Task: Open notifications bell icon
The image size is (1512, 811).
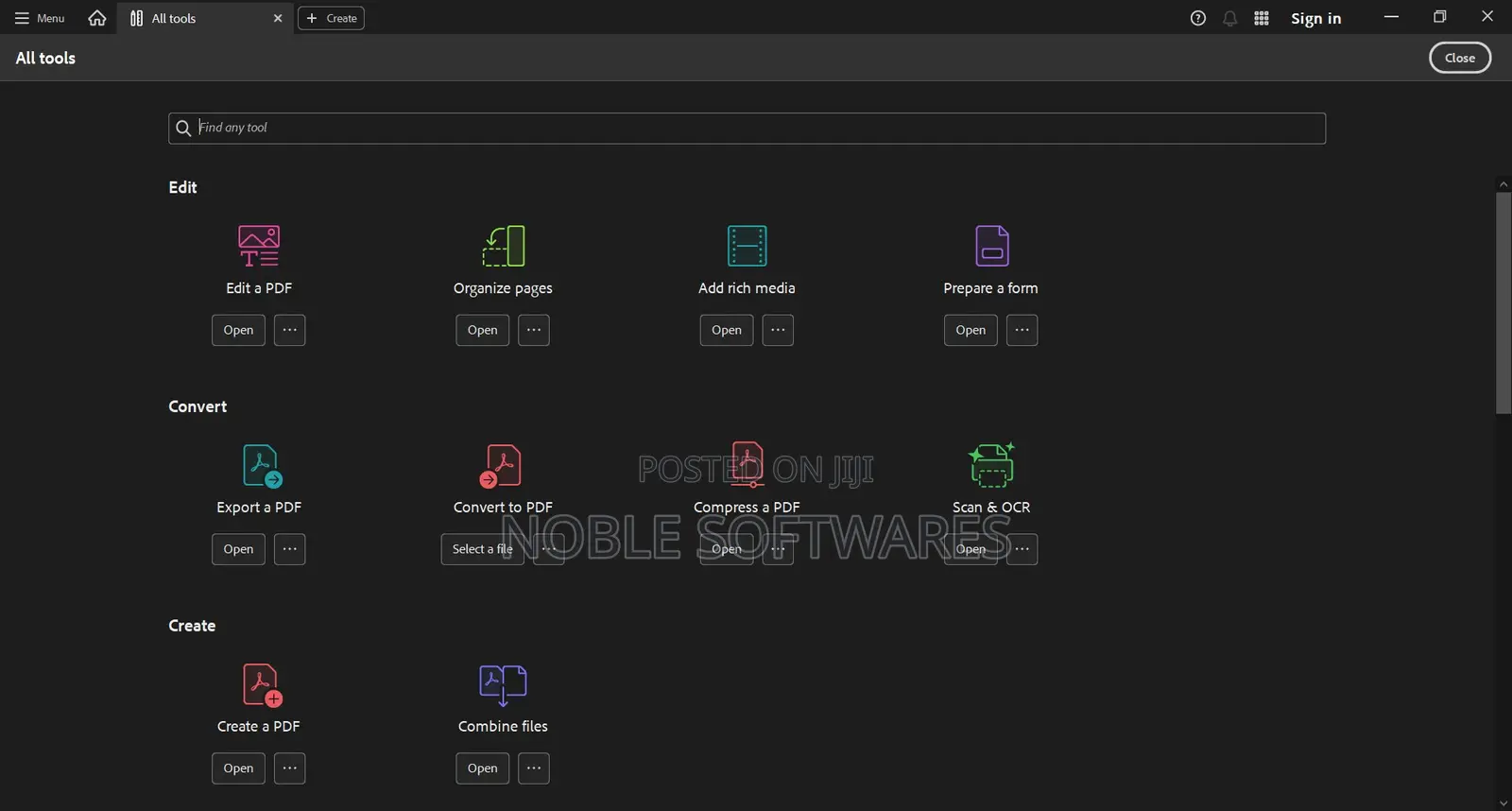Action: coord(1229,18)
